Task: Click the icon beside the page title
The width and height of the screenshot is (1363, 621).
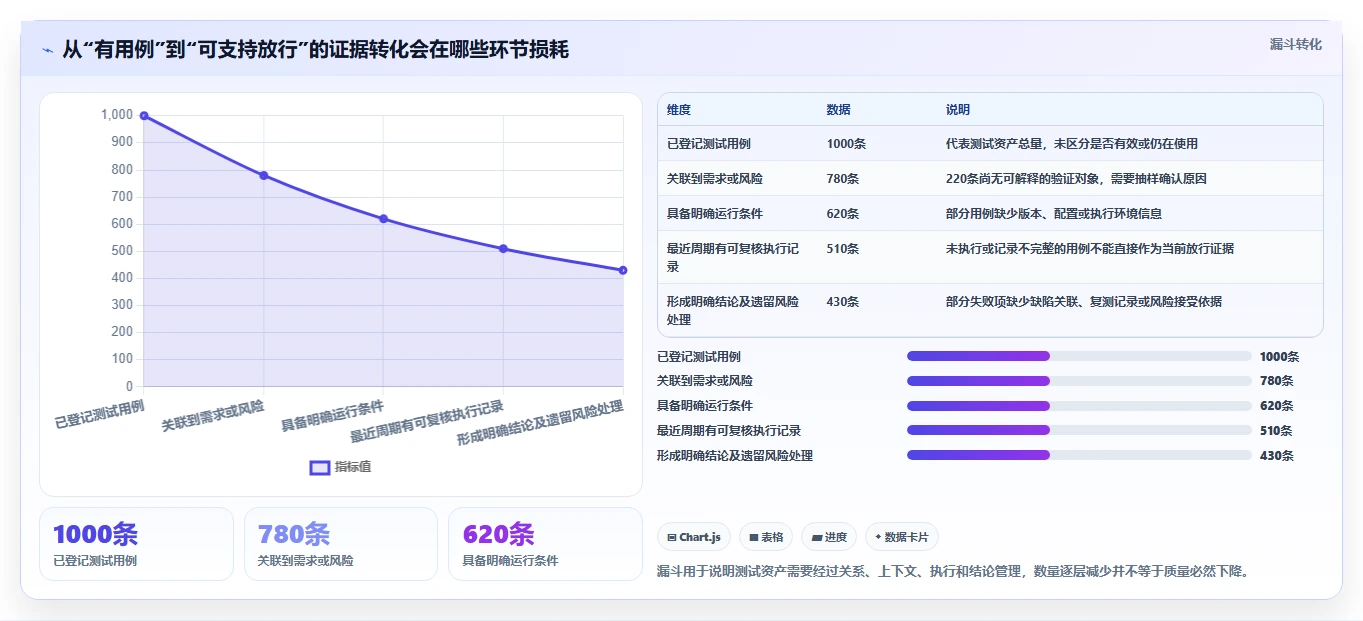Action: (47, 50)
